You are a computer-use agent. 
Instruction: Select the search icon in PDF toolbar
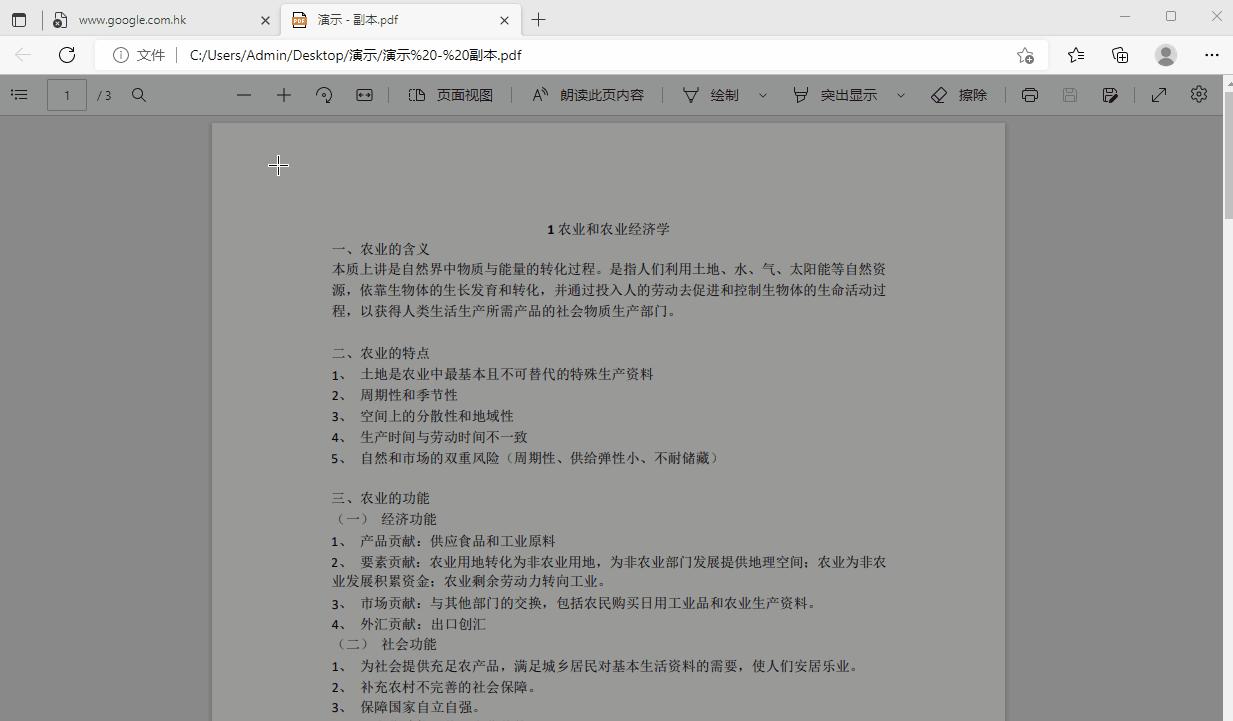[x=139, y=95]
